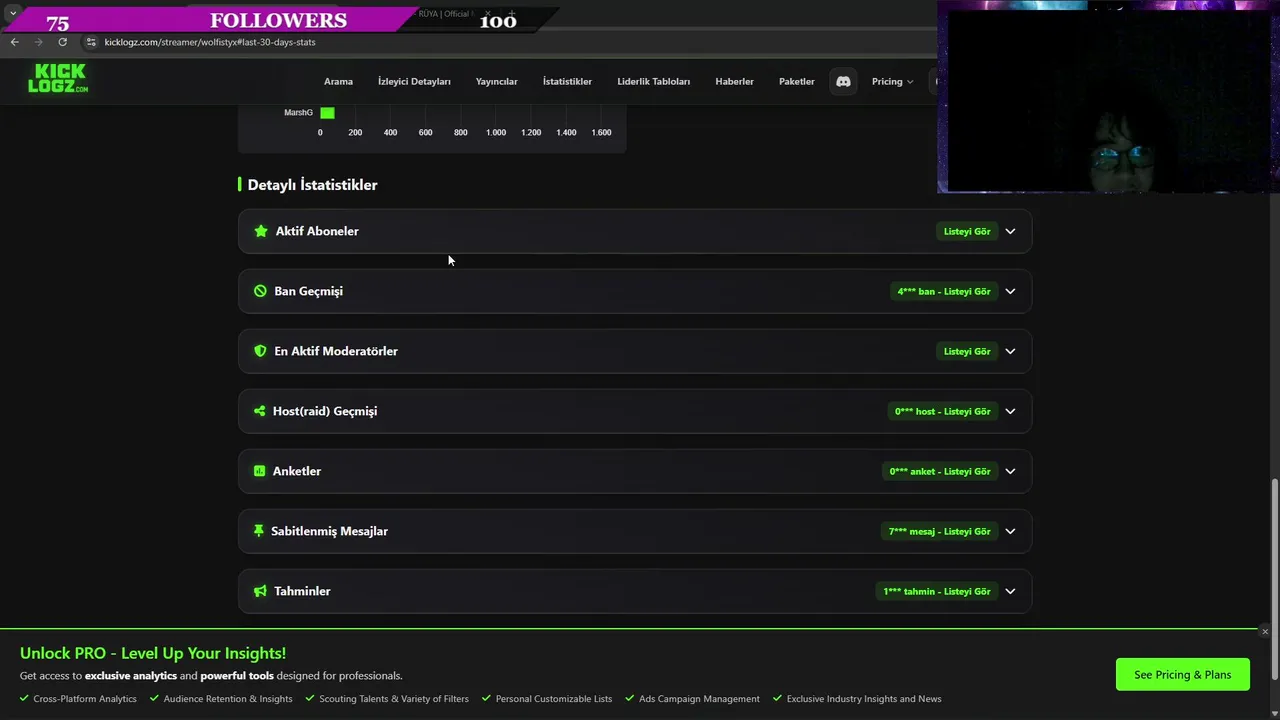The image size is (1280, 720).
Task: Click the Ads Campaign Management feature text
Action: tap(699, 699)
